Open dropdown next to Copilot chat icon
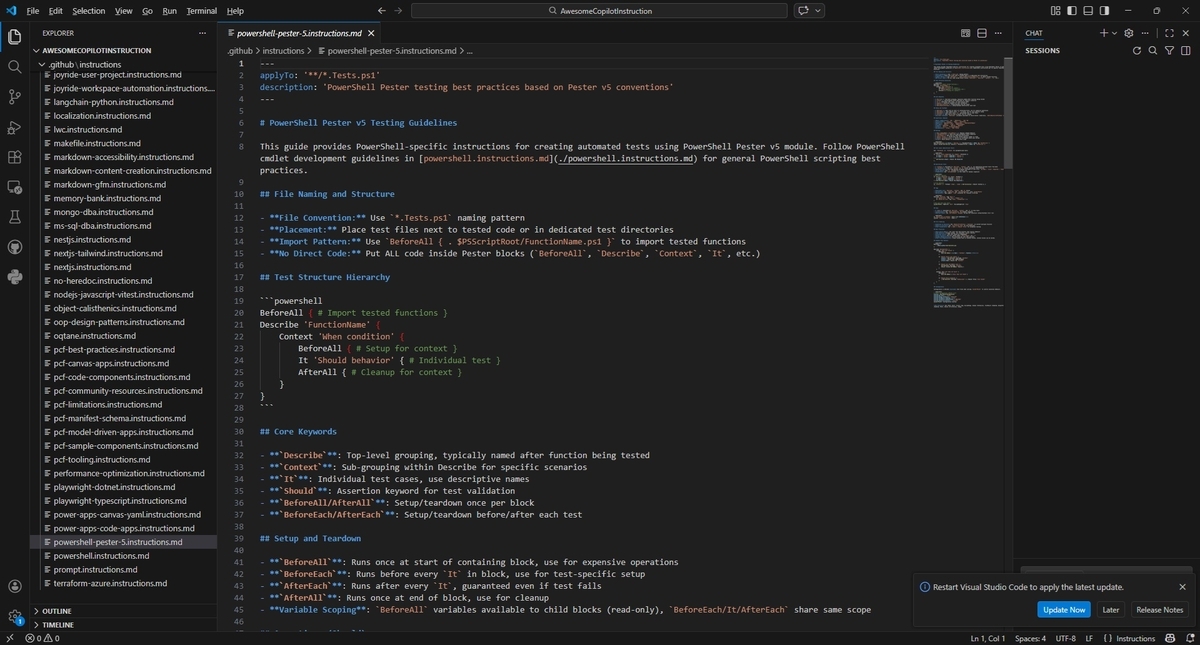 pyautogui.click(x=818, y=11)
